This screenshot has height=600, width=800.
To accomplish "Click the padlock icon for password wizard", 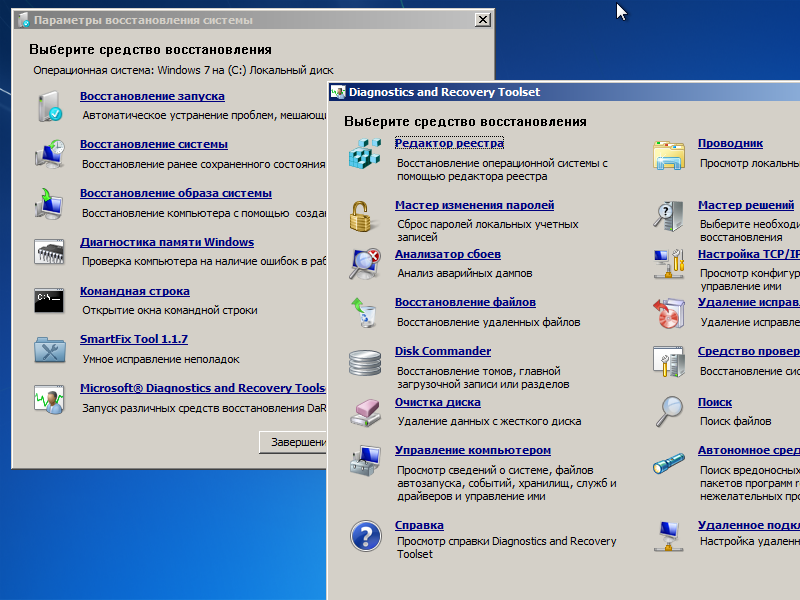I will click(x=362, y=216).
